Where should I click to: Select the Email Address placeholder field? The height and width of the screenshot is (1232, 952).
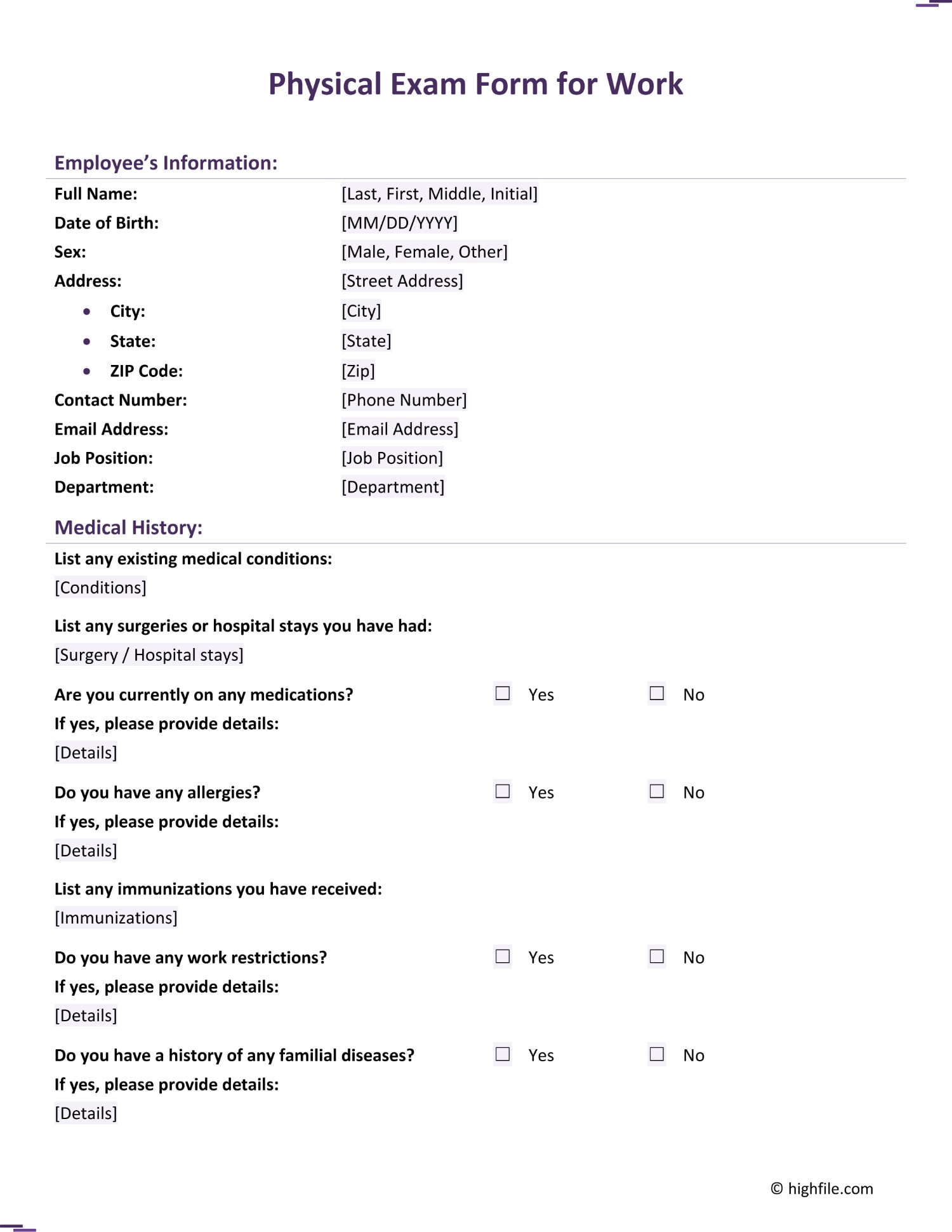pos(400,429)
